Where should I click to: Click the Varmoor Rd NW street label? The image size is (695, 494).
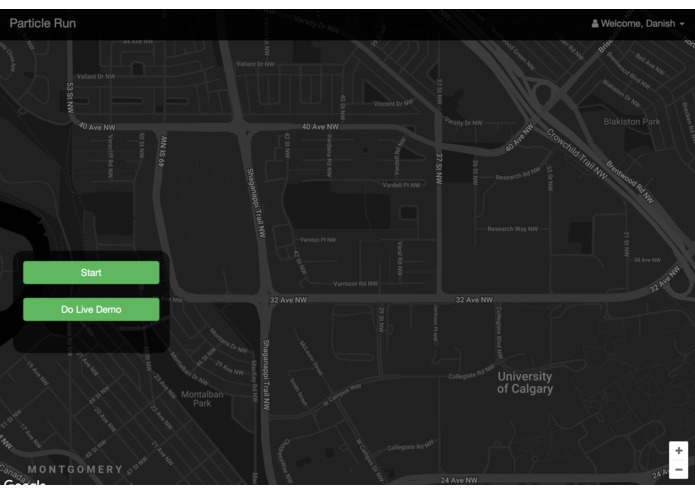click(x=355, y=284)
